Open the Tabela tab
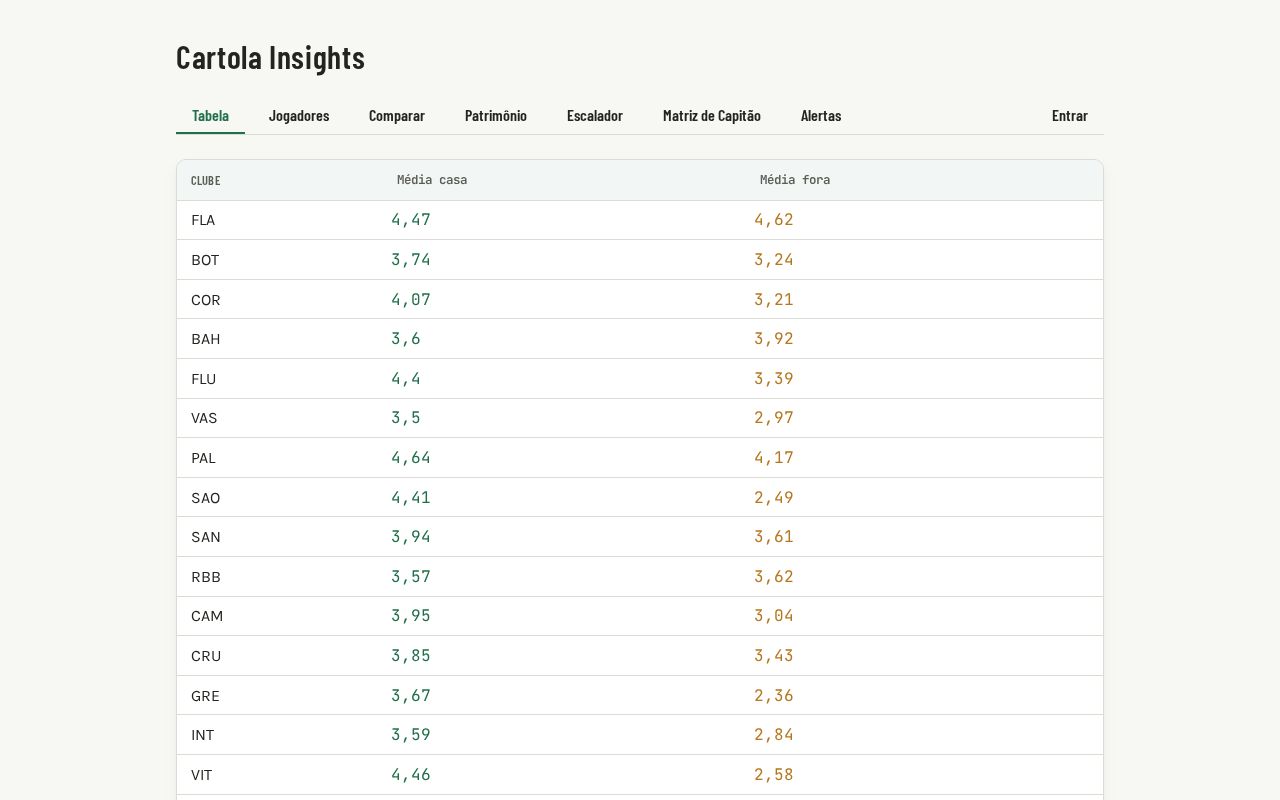The height and width of the screenshot is (800, 1280). tap(210, 116)
